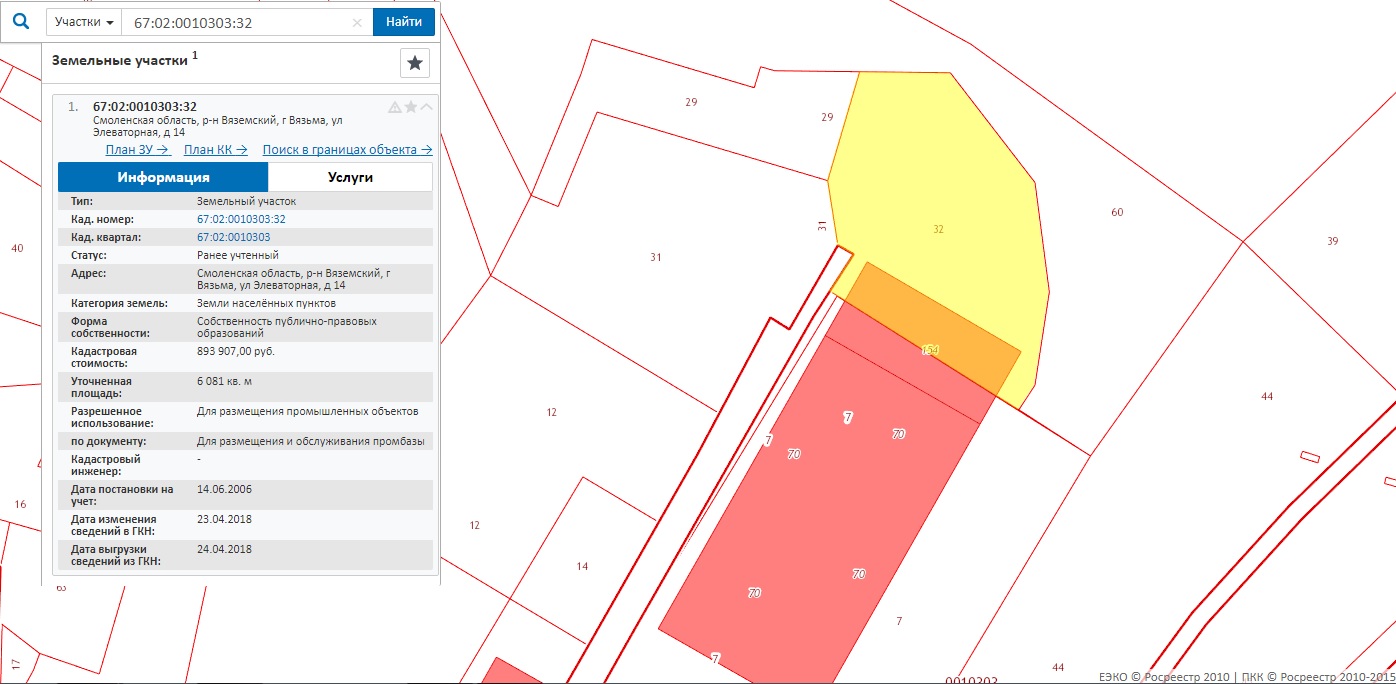Clear the search field with the X
Screen dimensions: 1396x684
pyautogui.click(x=358, y=22)
